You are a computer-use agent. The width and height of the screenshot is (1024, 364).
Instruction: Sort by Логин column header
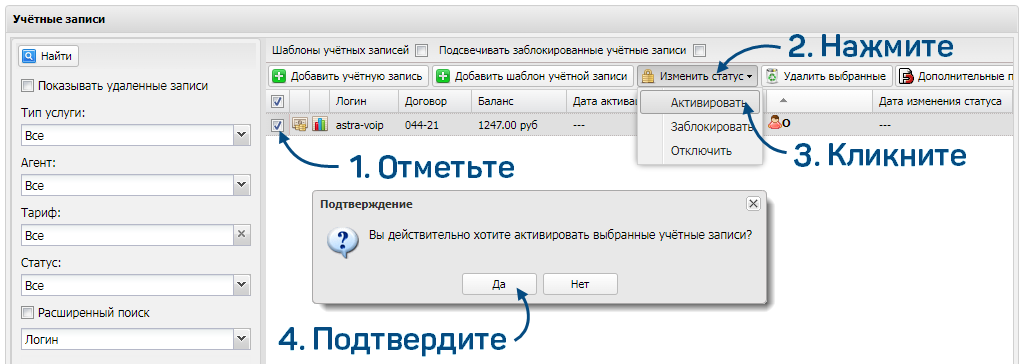coord(364,101)
